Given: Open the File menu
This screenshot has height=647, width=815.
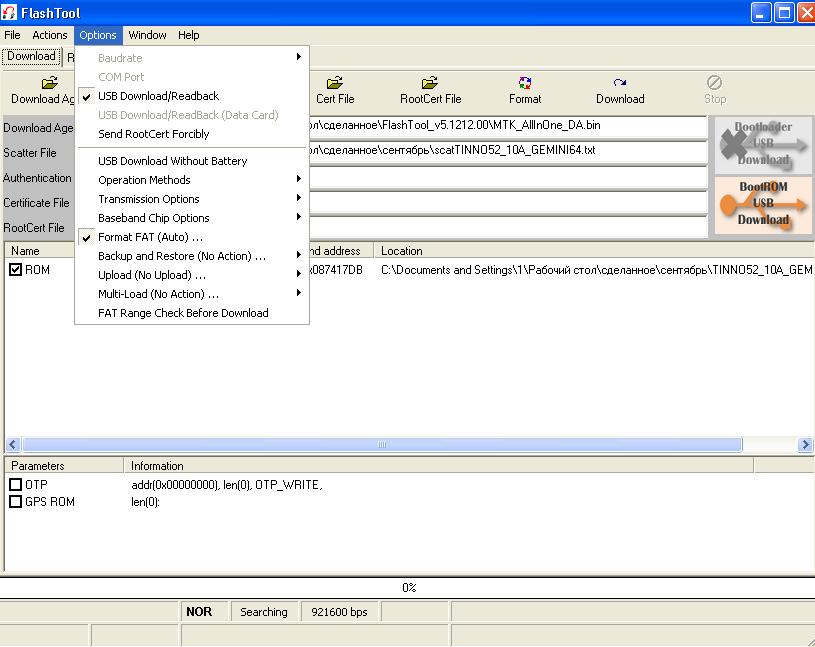Looking at the screenshot, I should (x=12, y=35).
